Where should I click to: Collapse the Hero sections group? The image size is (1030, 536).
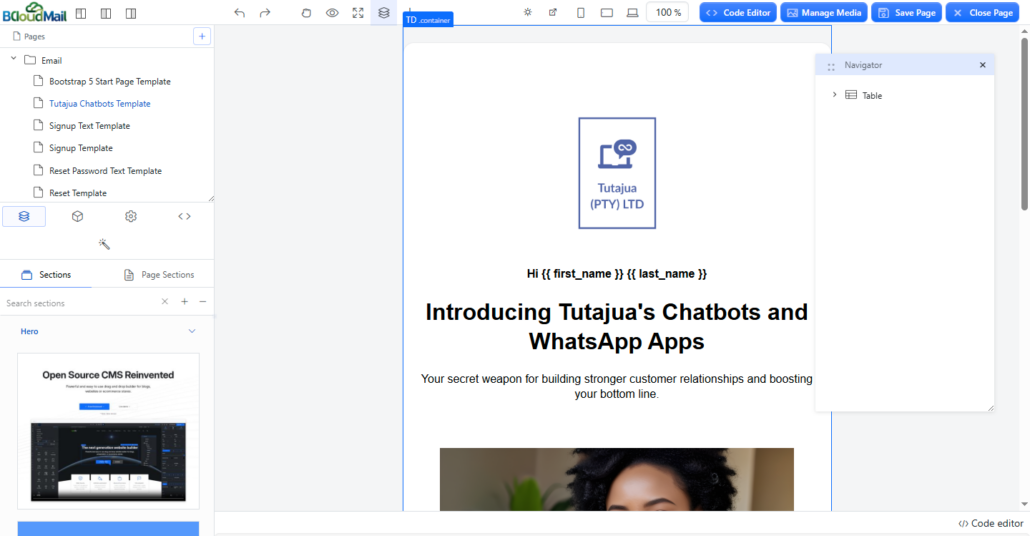coord(192,331)
